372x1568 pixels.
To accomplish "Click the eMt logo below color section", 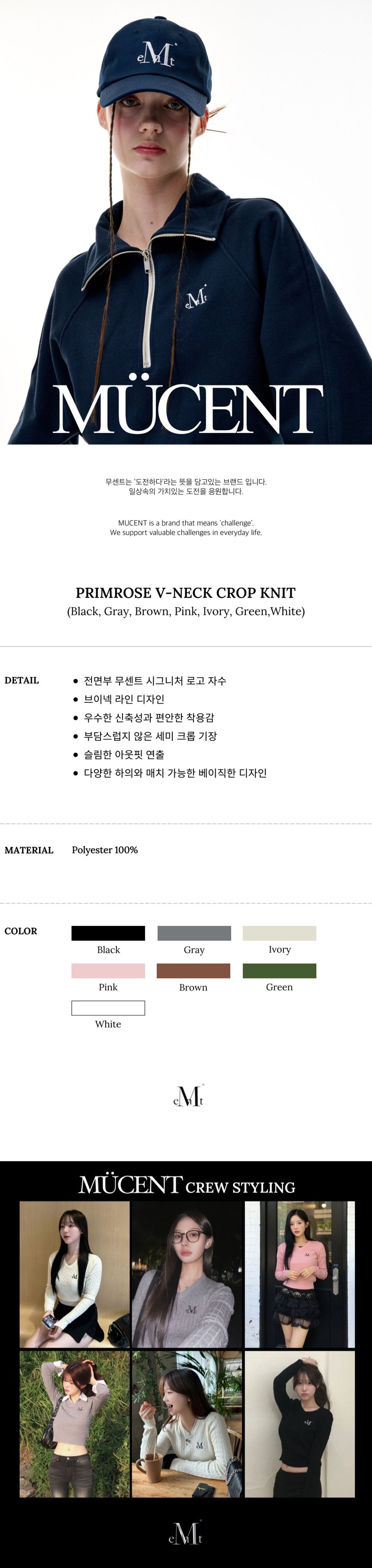I will coord(188,1095).
